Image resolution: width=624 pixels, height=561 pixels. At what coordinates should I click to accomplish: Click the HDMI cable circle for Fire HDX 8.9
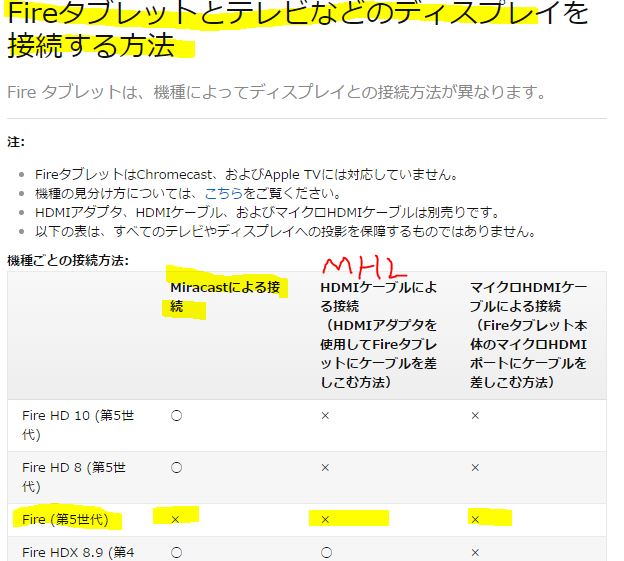(x=326, y=553)
